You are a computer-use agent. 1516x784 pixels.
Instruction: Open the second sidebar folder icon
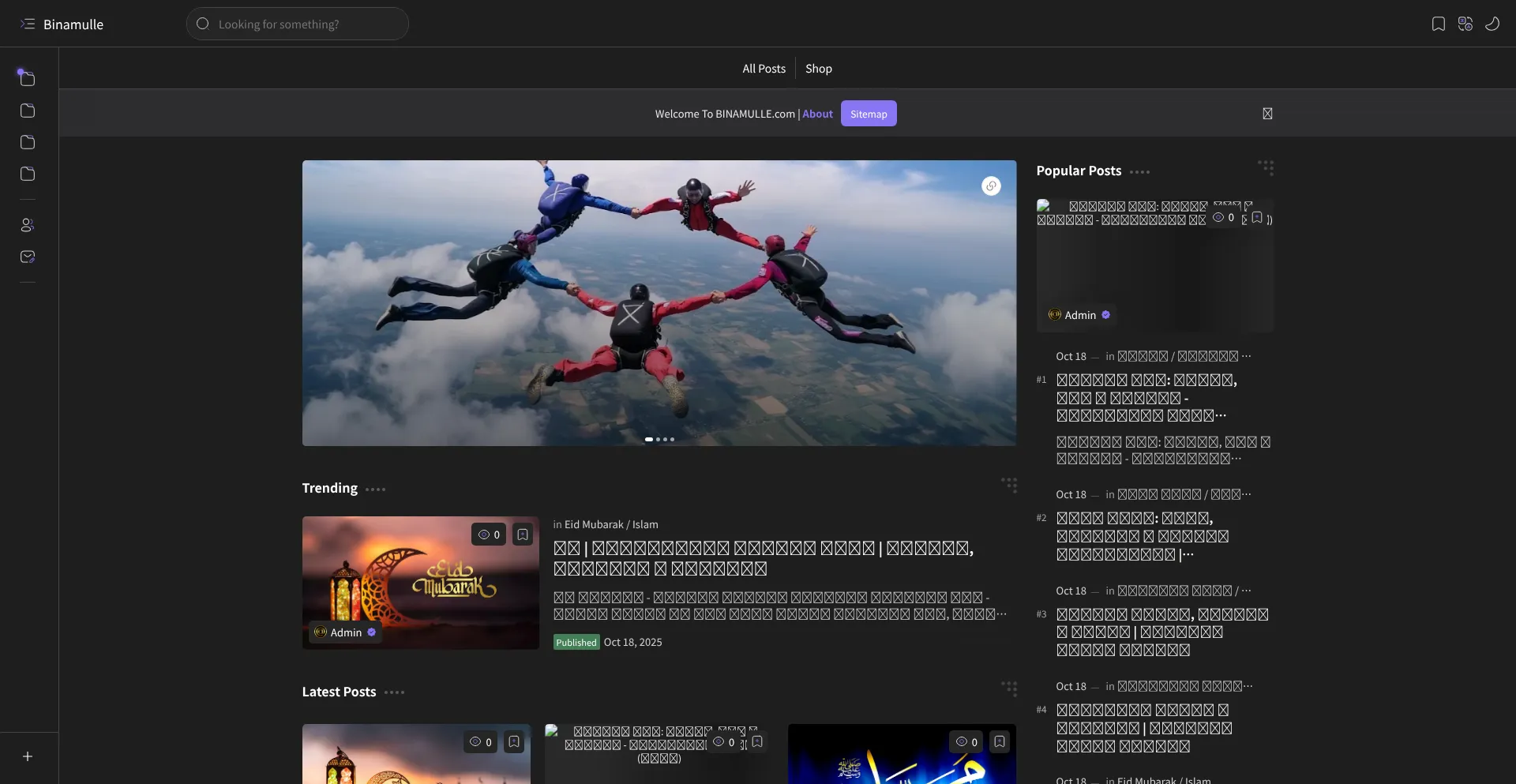(28, 111)
